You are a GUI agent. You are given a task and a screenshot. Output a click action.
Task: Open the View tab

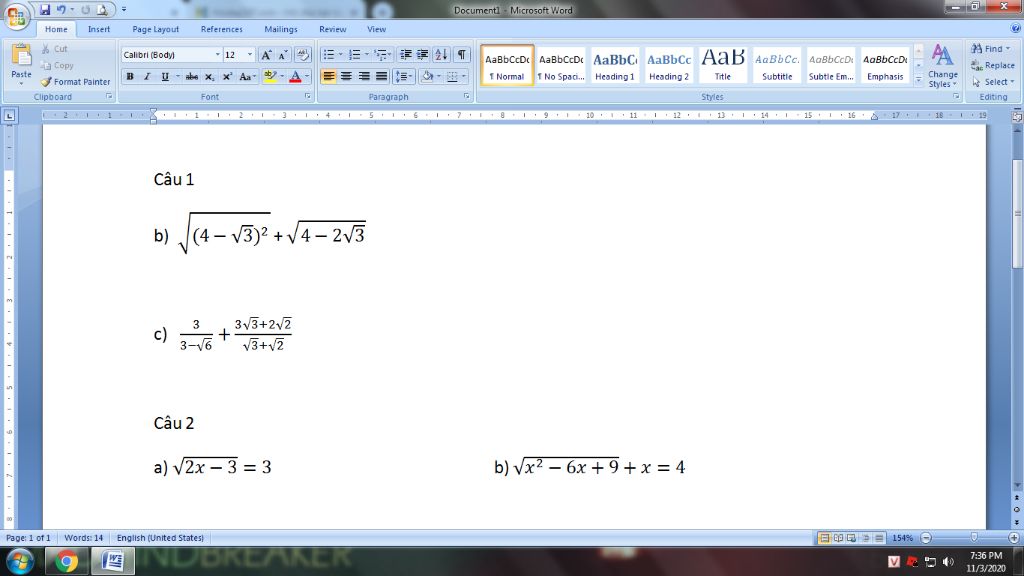(376, 29)
